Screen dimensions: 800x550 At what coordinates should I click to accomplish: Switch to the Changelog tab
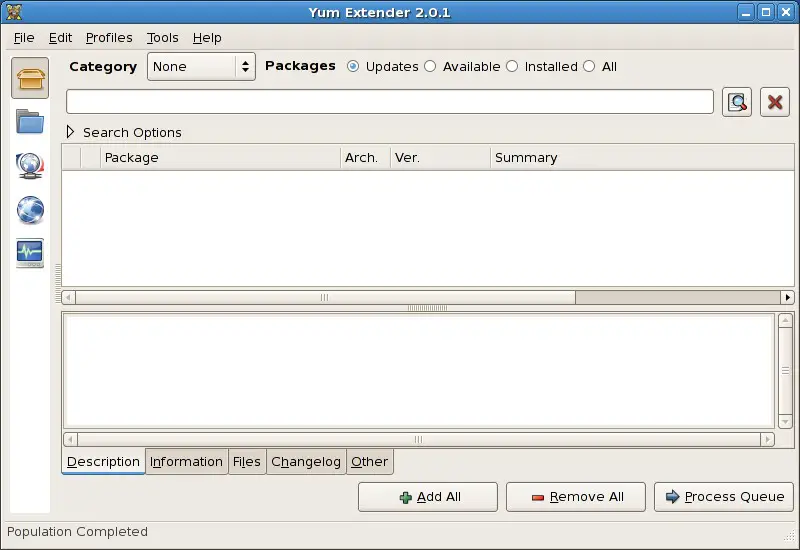tap(306, 461)
